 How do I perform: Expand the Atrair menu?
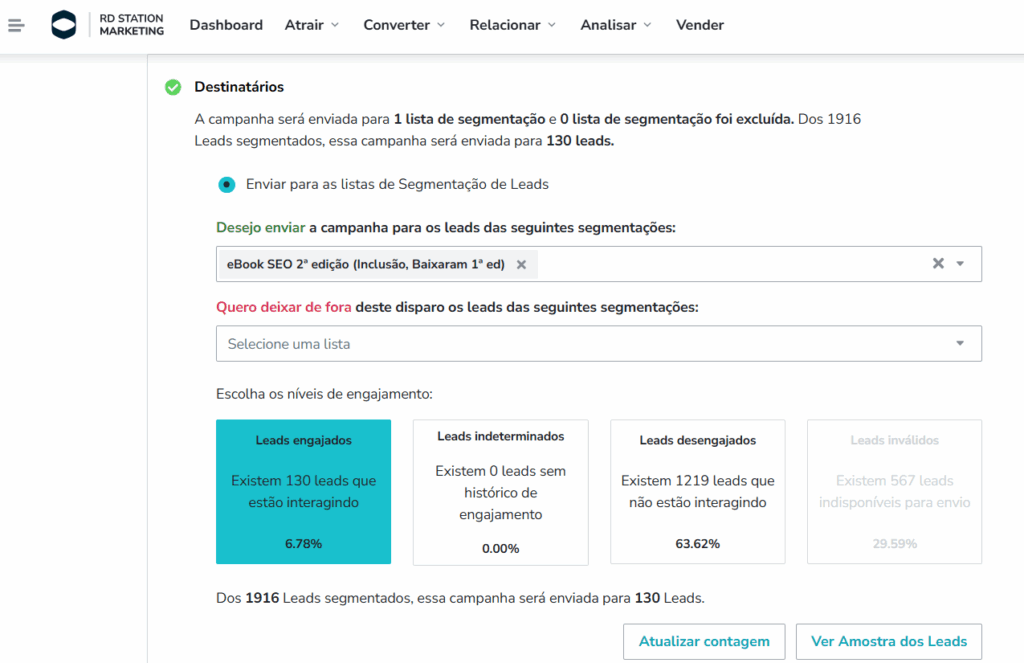(x=311, y=25)
